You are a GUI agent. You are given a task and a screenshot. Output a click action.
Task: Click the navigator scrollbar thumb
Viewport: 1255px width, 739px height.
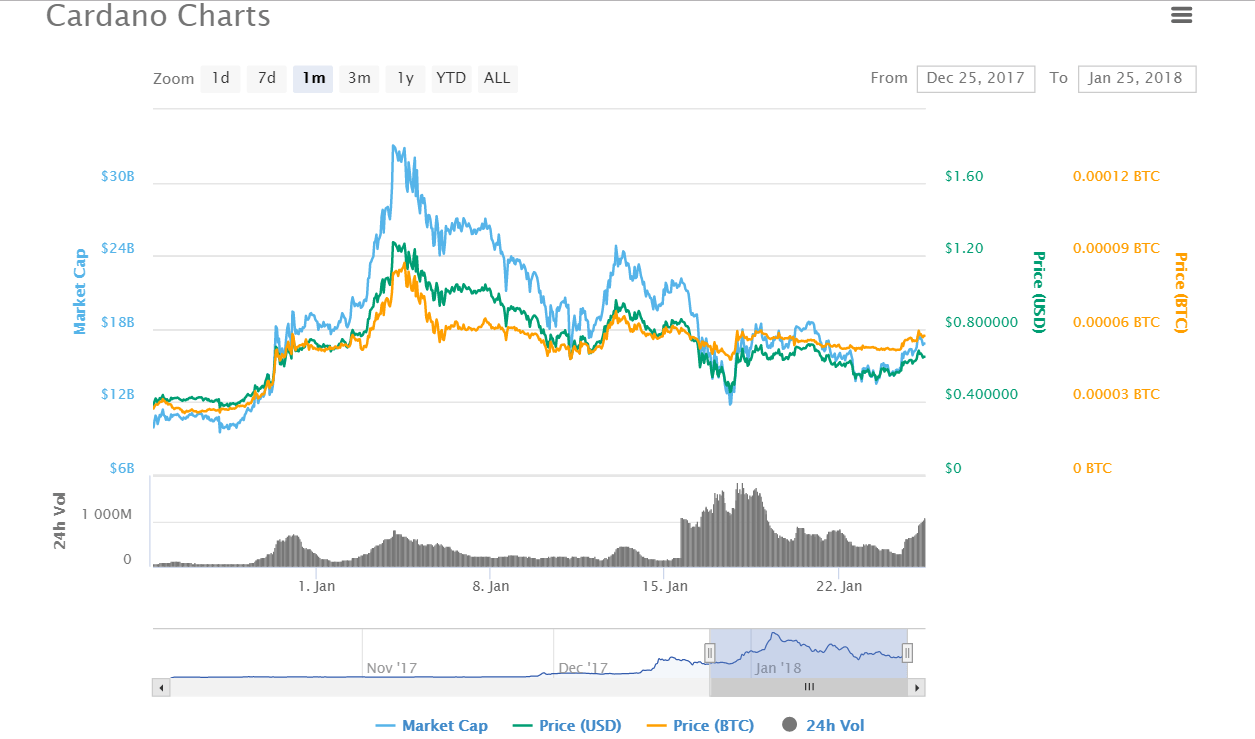click(808, 687)
